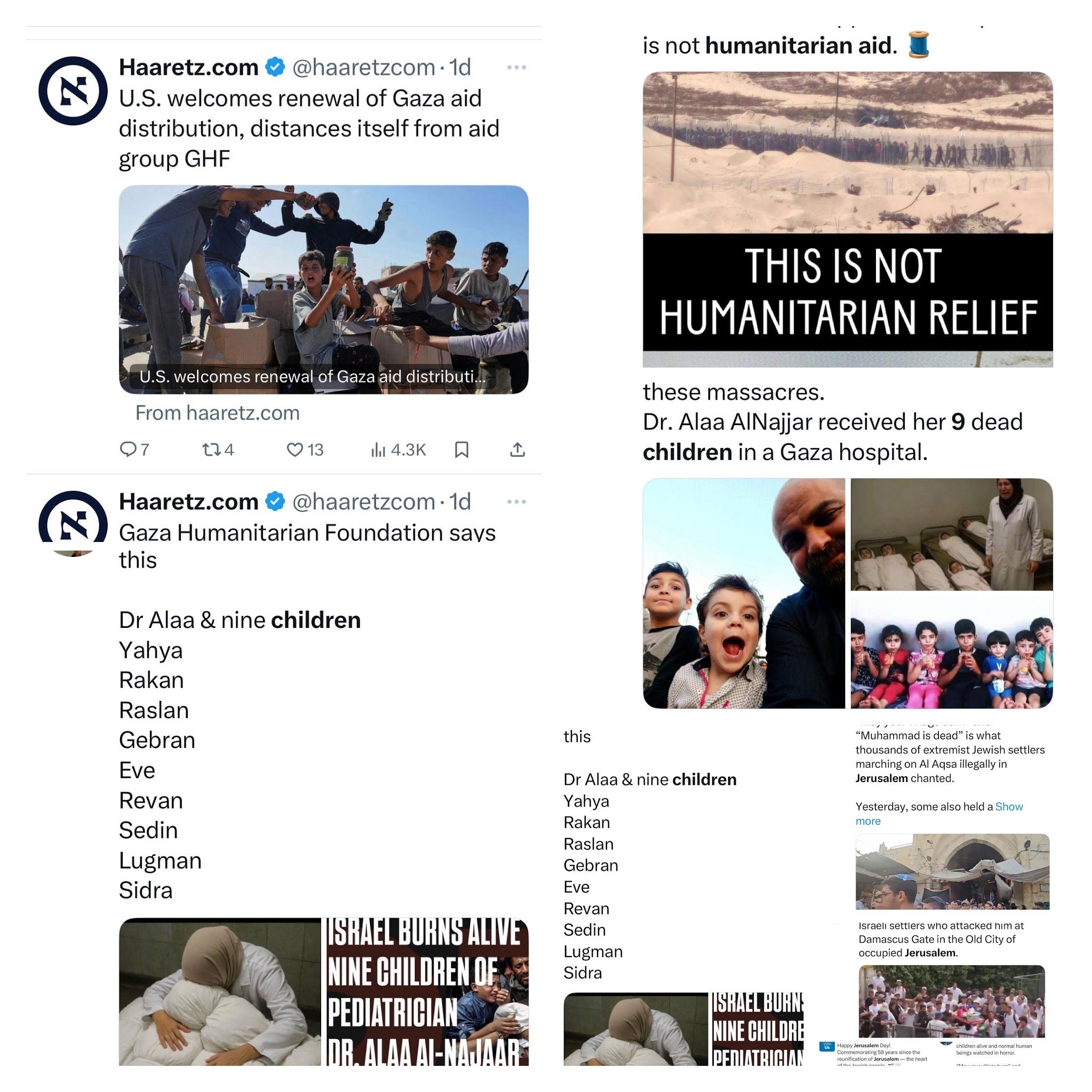Click the Haaretz.com name on second tweet
The width and height of the screenshot is (1092, 1092).
[x=189, y=502]
